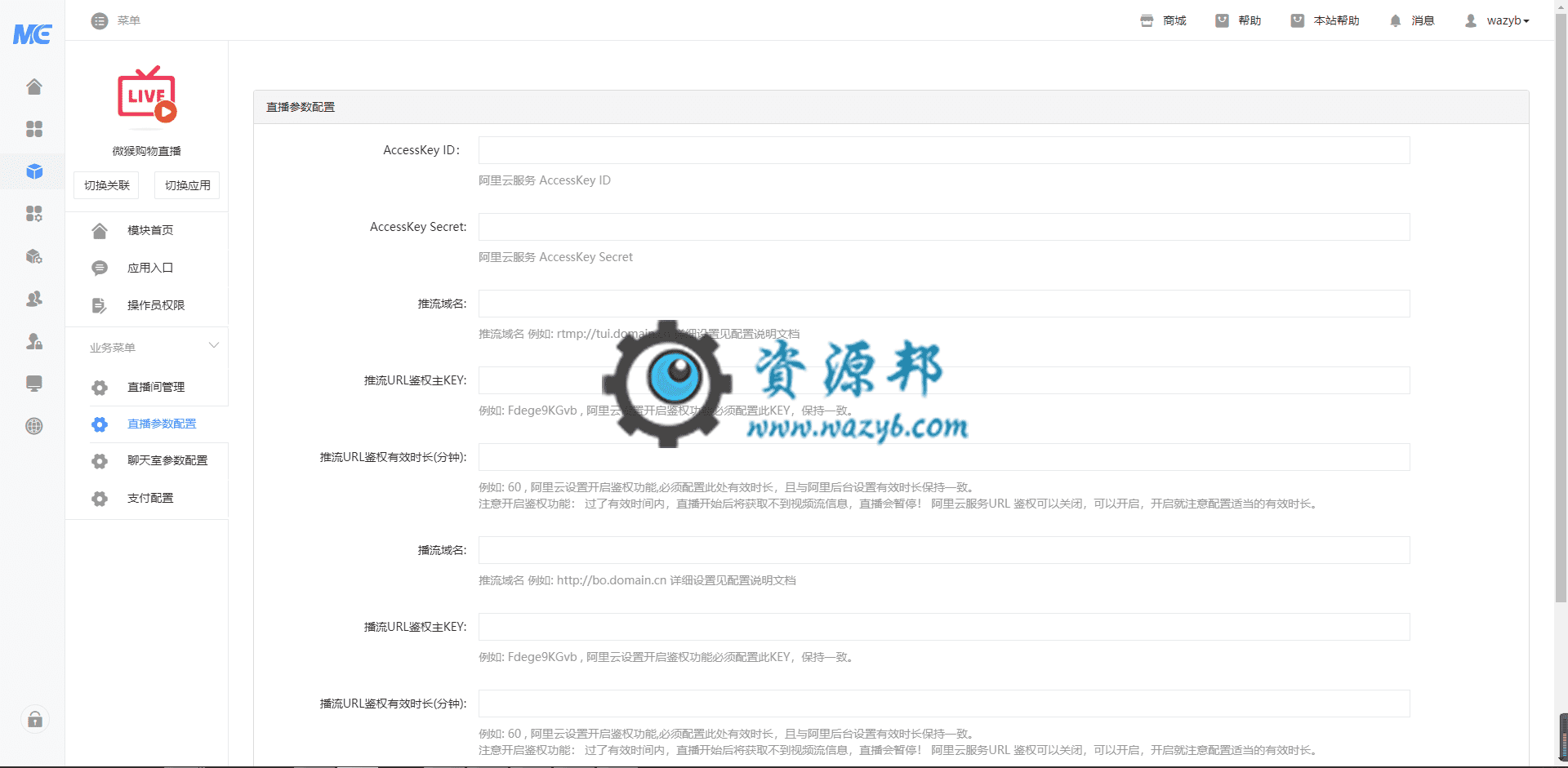Screen dimensions: 1568x768
Task: Click the page vertical scrollbar thumb
Action: [x=1561, y=309]
